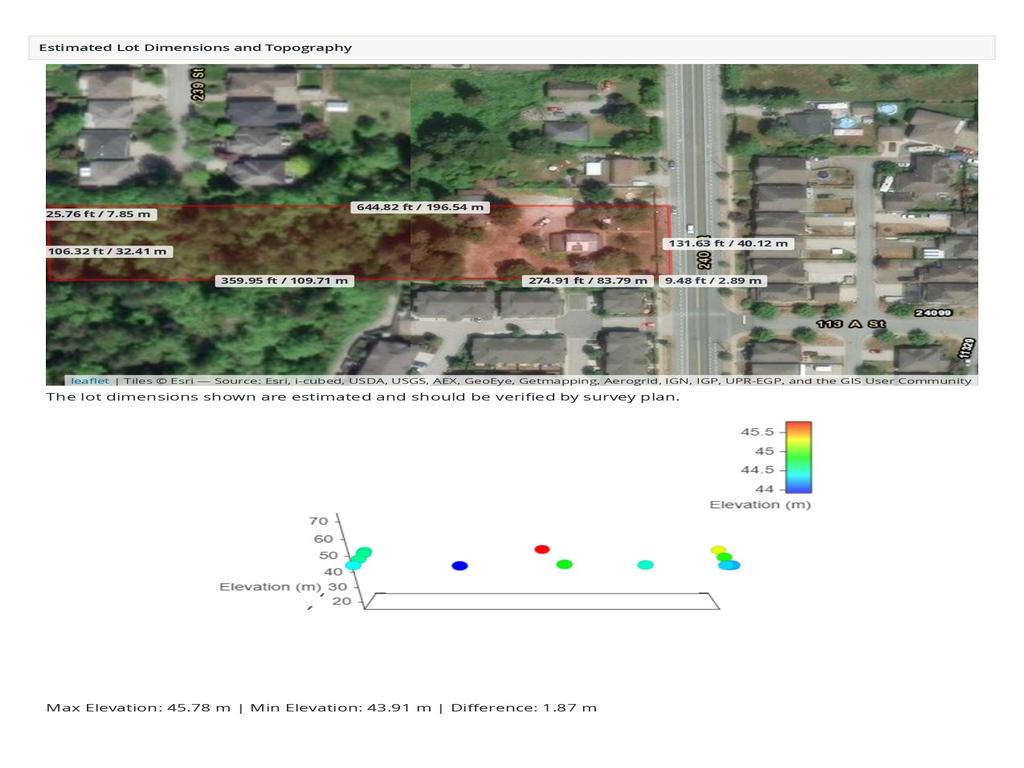Click the 9.48 ft / 2.89 m label
Viewport: 1024px width, 768px height.
tap(712, 281)
